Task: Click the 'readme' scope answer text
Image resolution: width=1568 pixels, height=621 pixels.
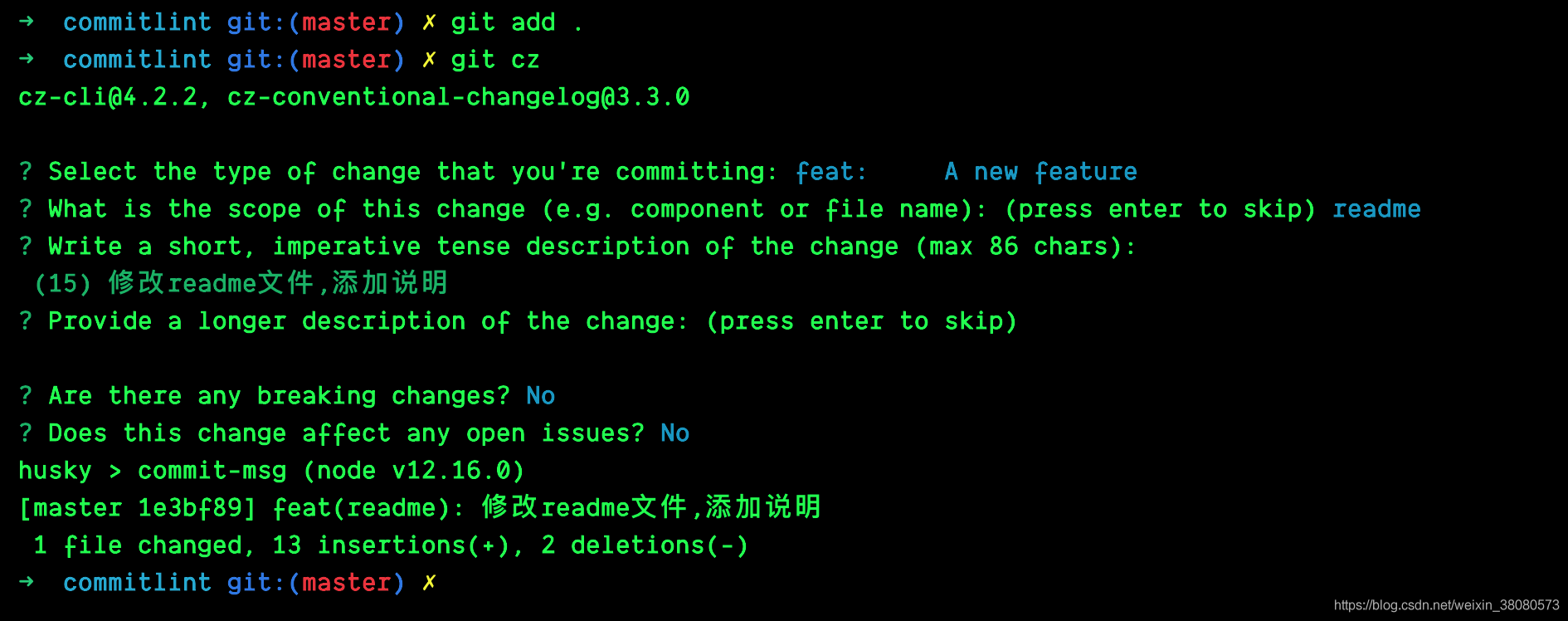Action: [x=1376, y=209]
